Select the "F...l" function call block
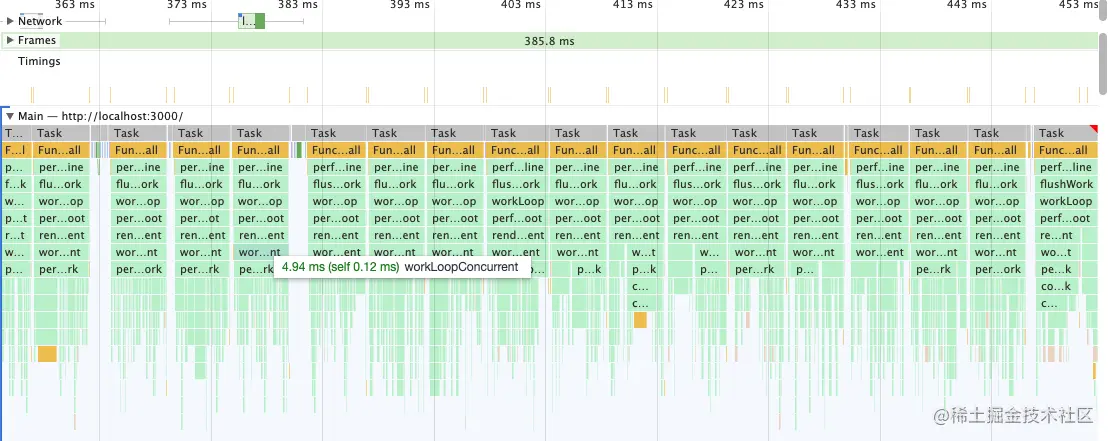Viewport: 1109px width, 441px height. pyautogui.click(x=16, y=150)
